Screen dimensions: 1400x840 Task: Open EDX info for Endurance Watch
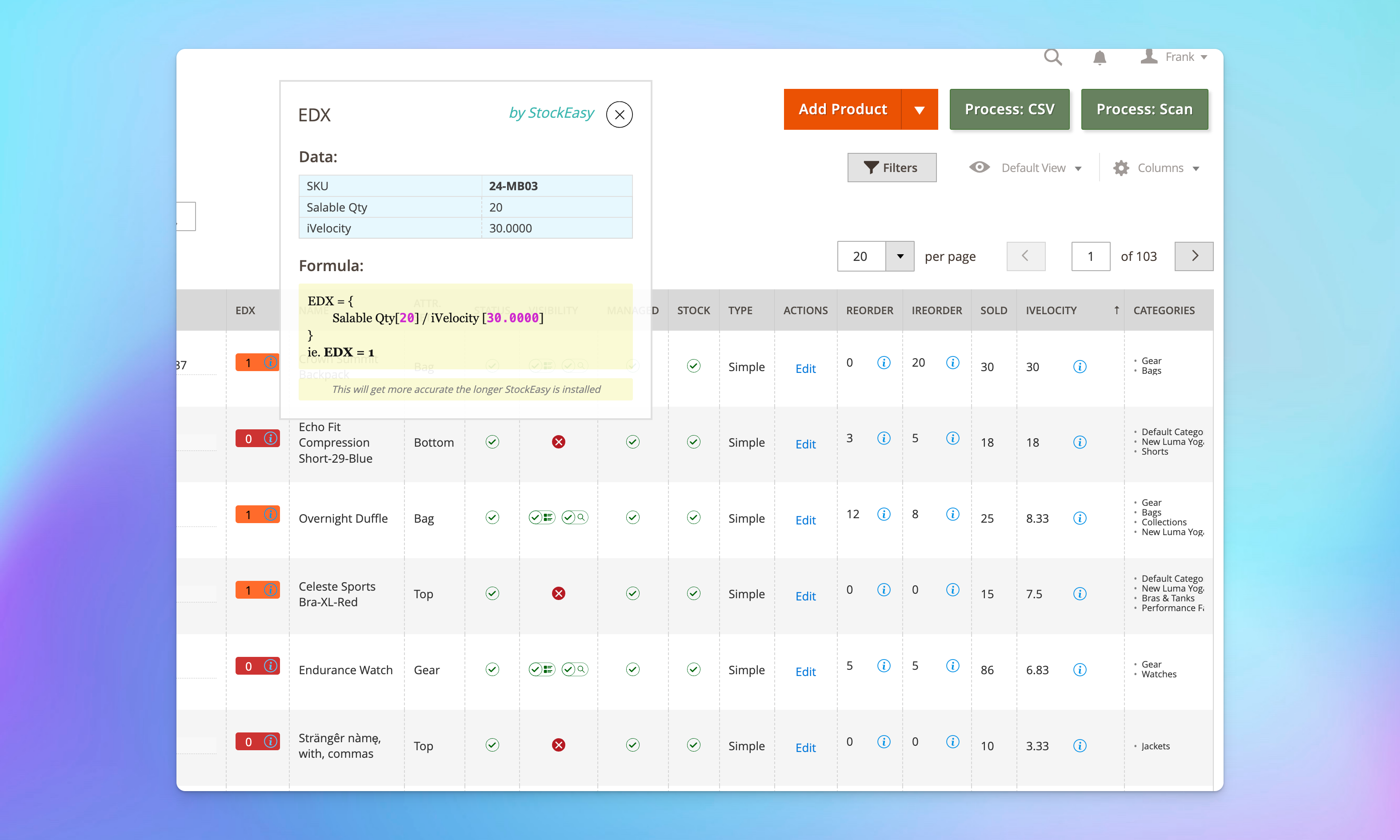click(271, 666)
